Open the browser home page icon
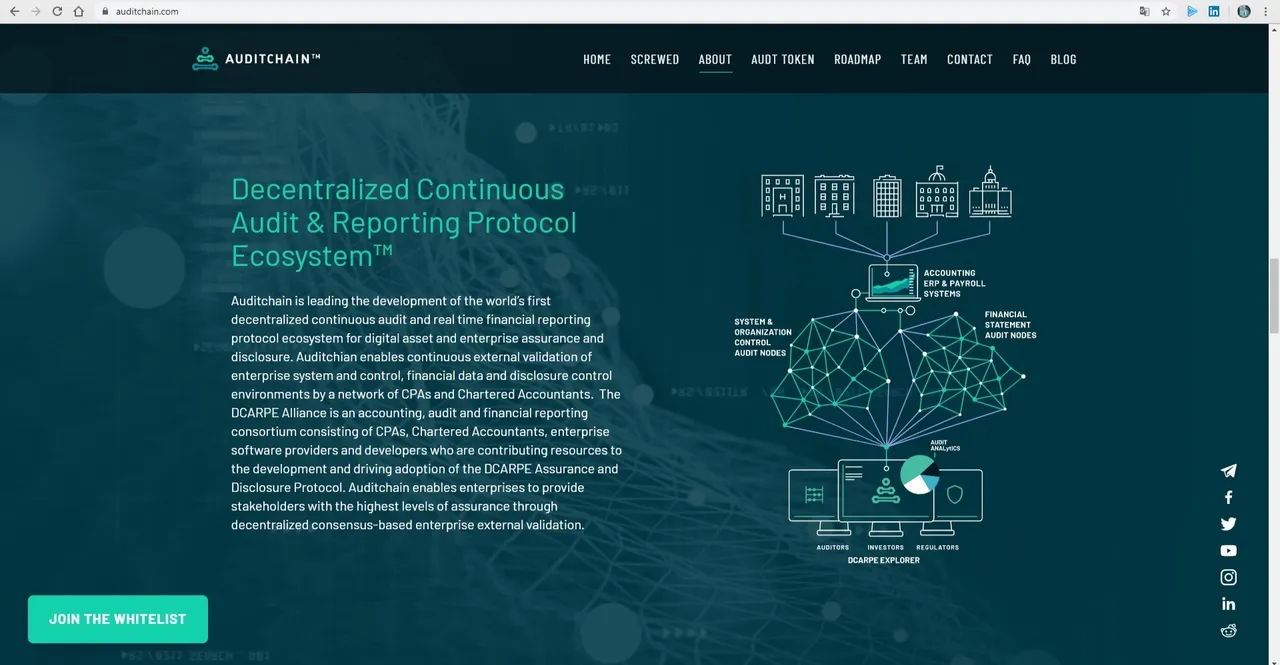Viewport: 1280px width, 665px height. [x=79, y=11]
